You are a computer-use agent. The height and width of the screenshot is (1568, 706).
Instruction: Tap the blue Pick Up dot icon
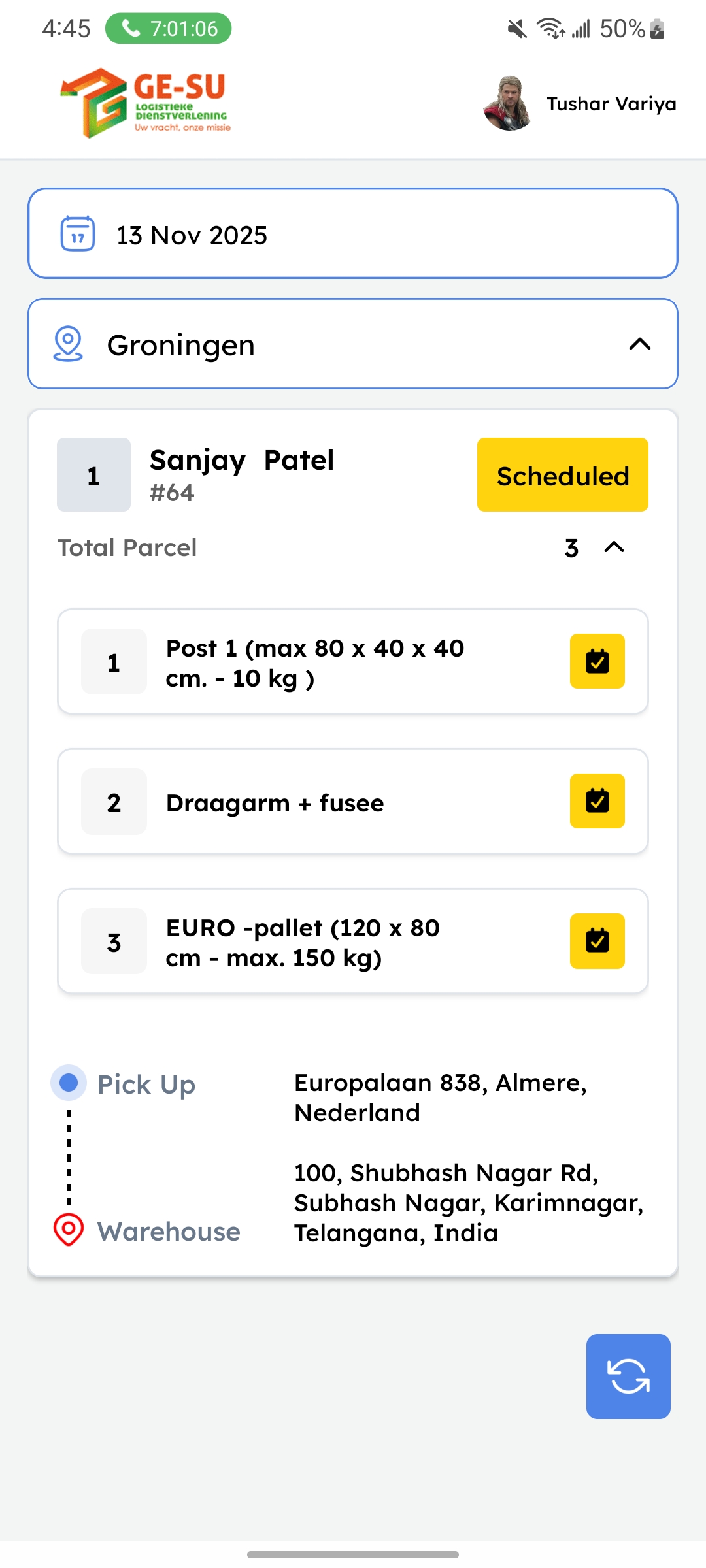[x=69, y=1083]
